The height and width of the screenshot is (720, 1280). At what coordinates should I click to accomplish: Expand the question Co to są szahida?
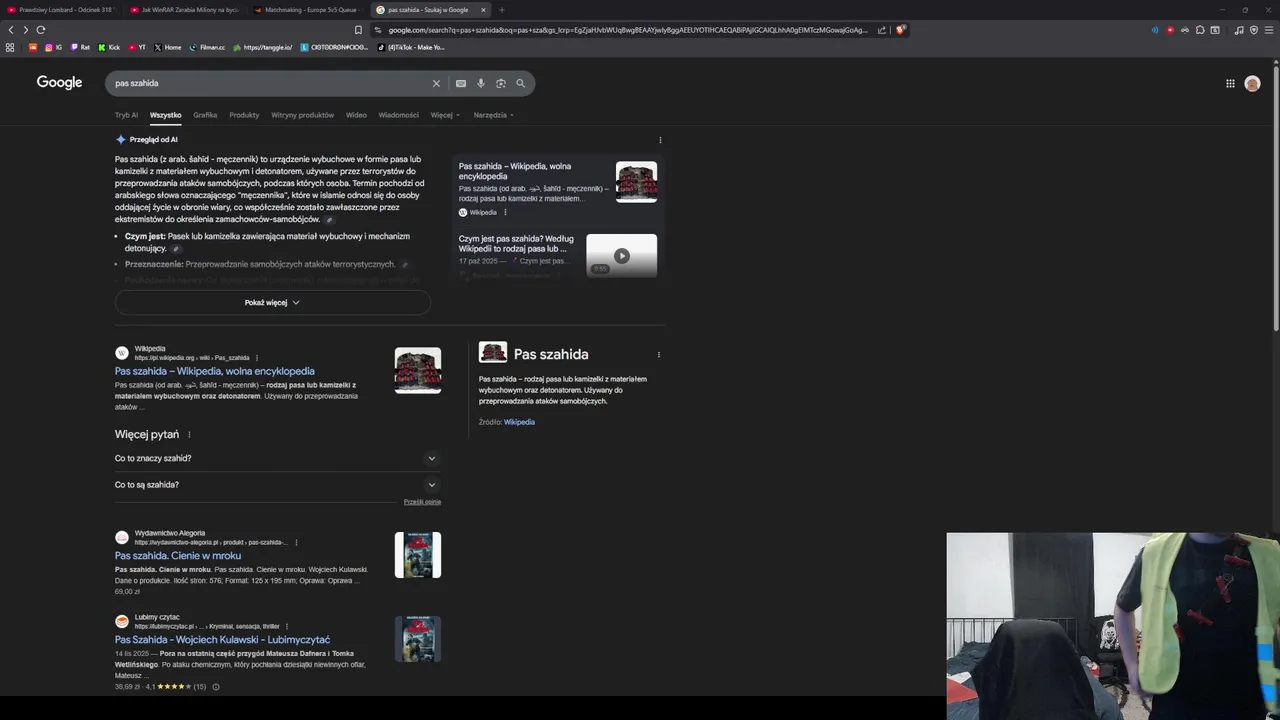pyautogui.click(x=278, y=485)
